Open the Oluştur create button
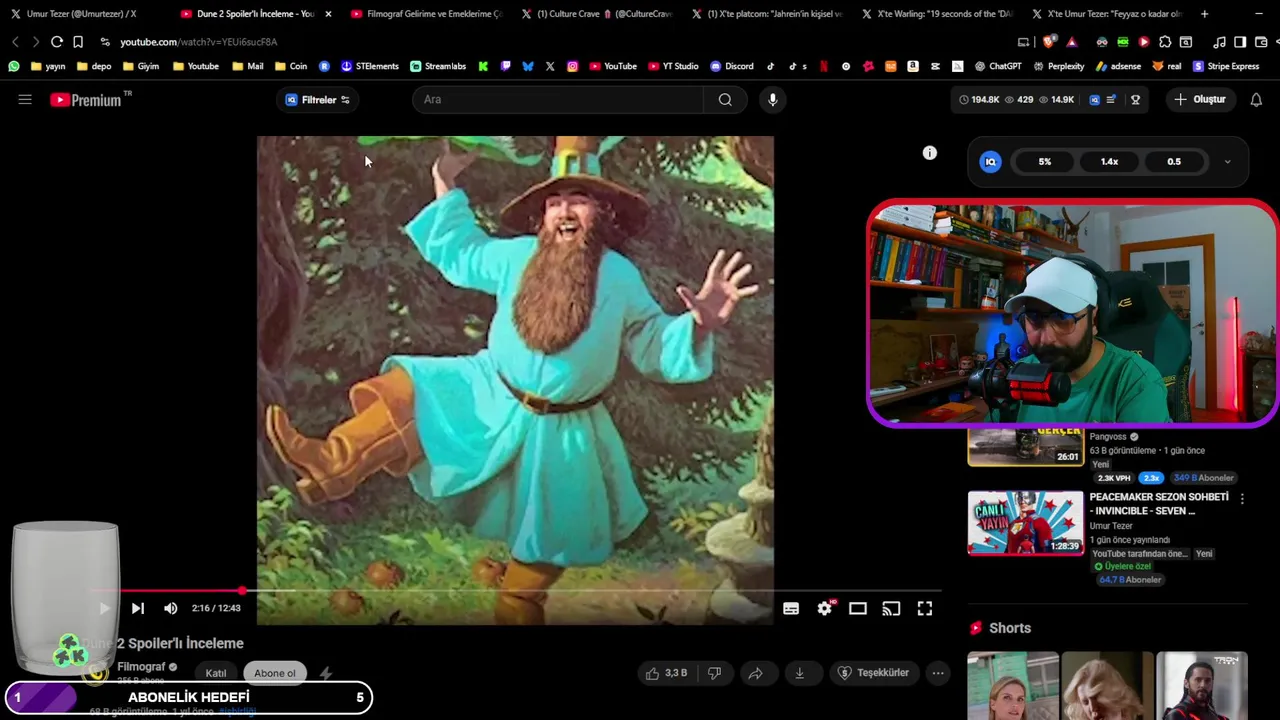The image size is (1280, 720). click(x=1200, y=100)
